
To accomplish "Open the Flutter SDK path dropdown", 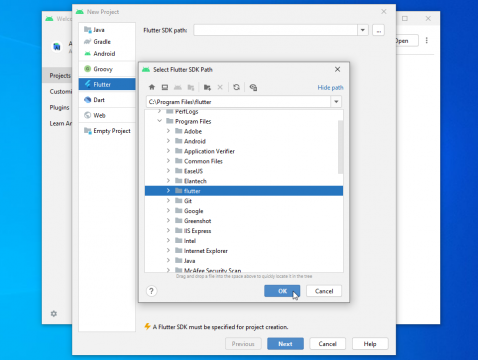I will pyautogui.click(x=363, y=30).
